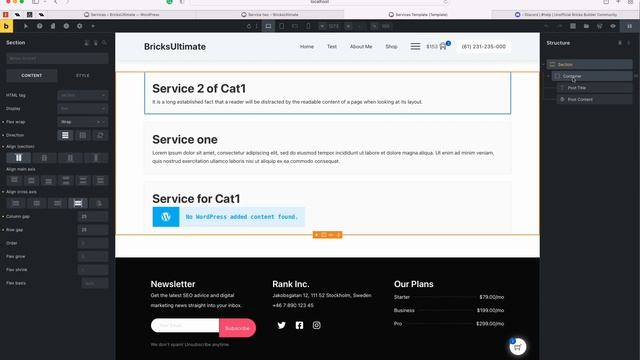Click the Post Title element icon in Structure
The height and width of the screenshot is (360, 640).
[562, 88]
